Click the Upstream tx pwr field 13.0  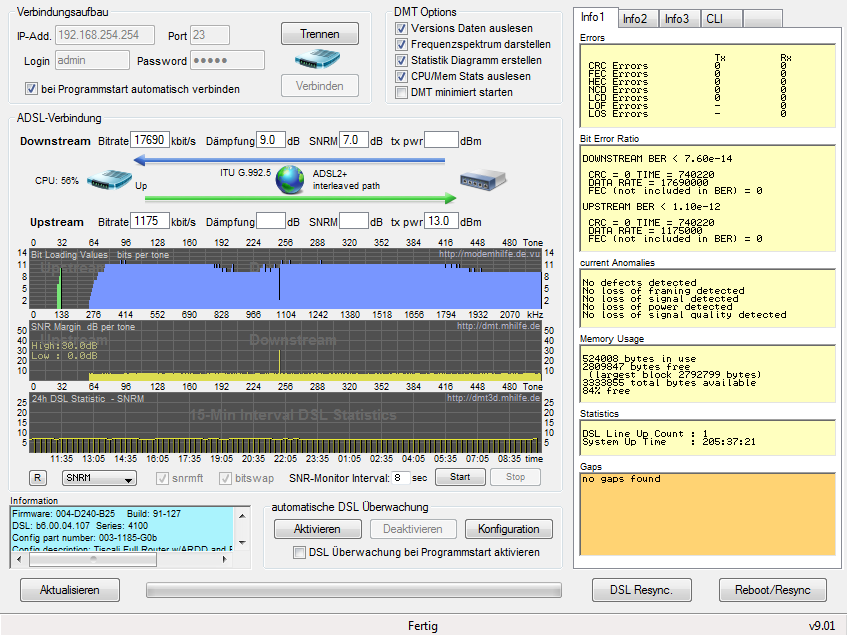(441, 221)
